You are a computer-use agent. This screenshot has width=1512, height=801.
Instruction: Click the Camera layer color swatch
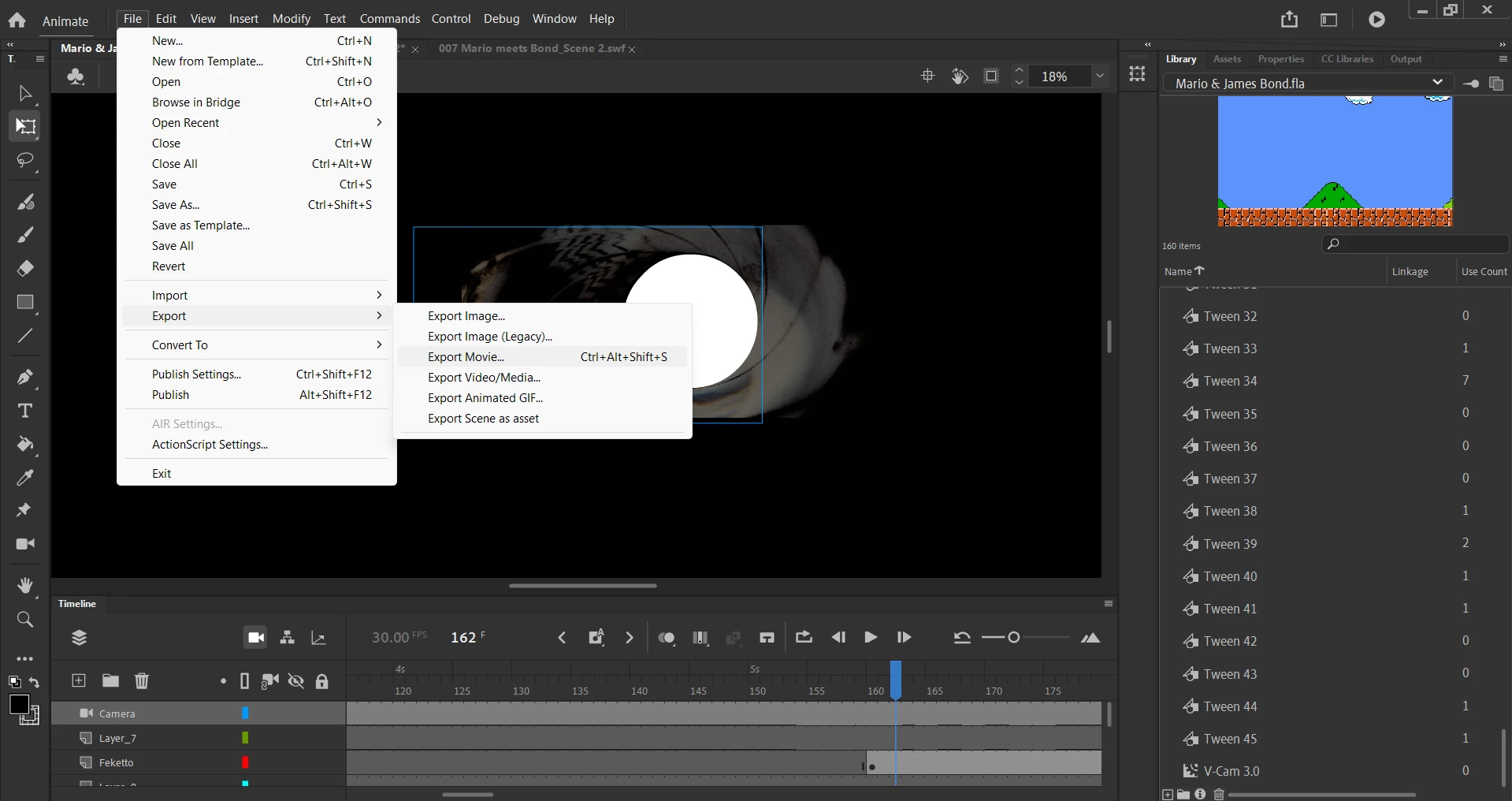245,713
